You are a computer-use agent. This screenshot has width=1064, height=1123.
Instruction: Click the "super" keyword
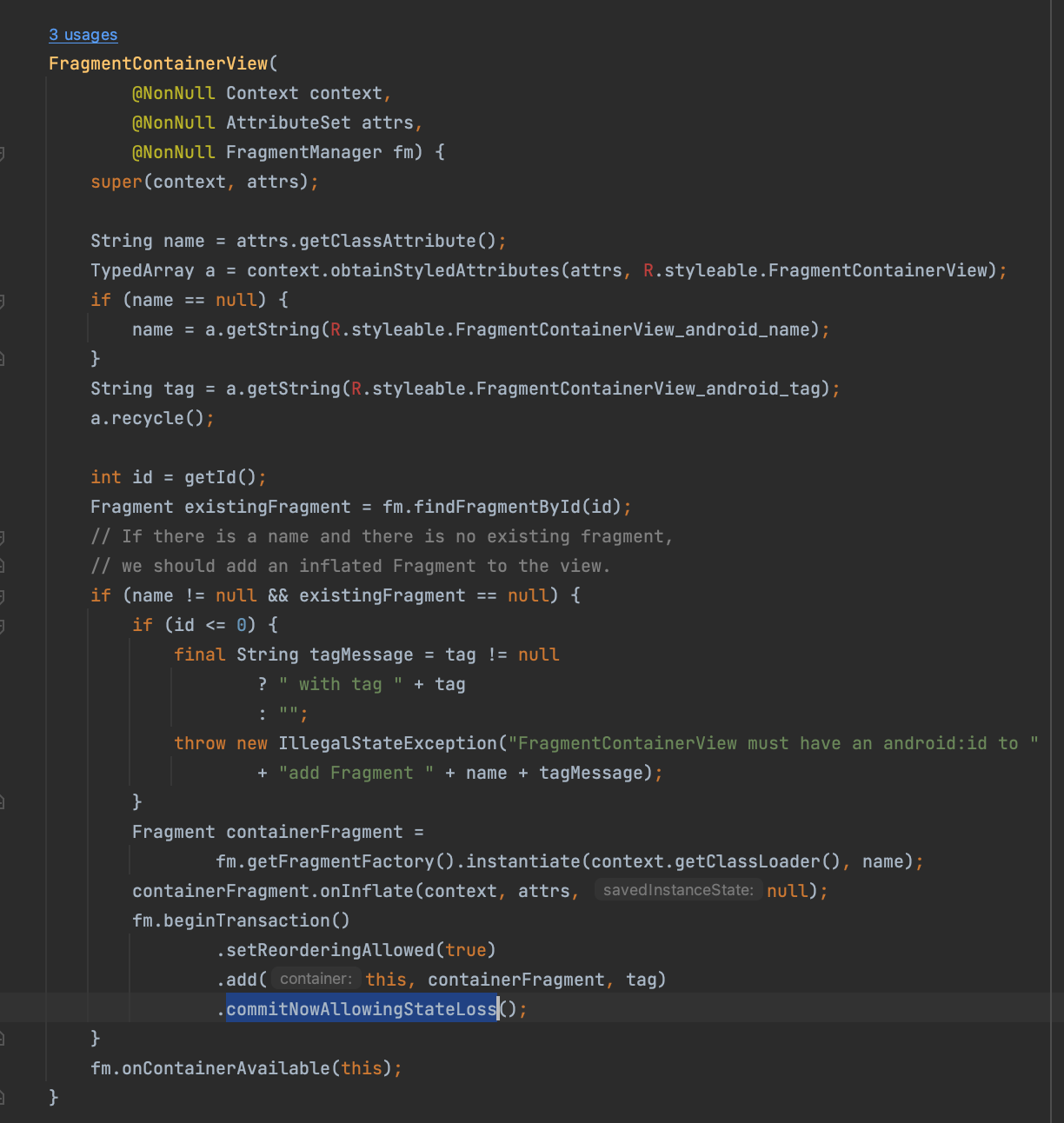point(116,182)
